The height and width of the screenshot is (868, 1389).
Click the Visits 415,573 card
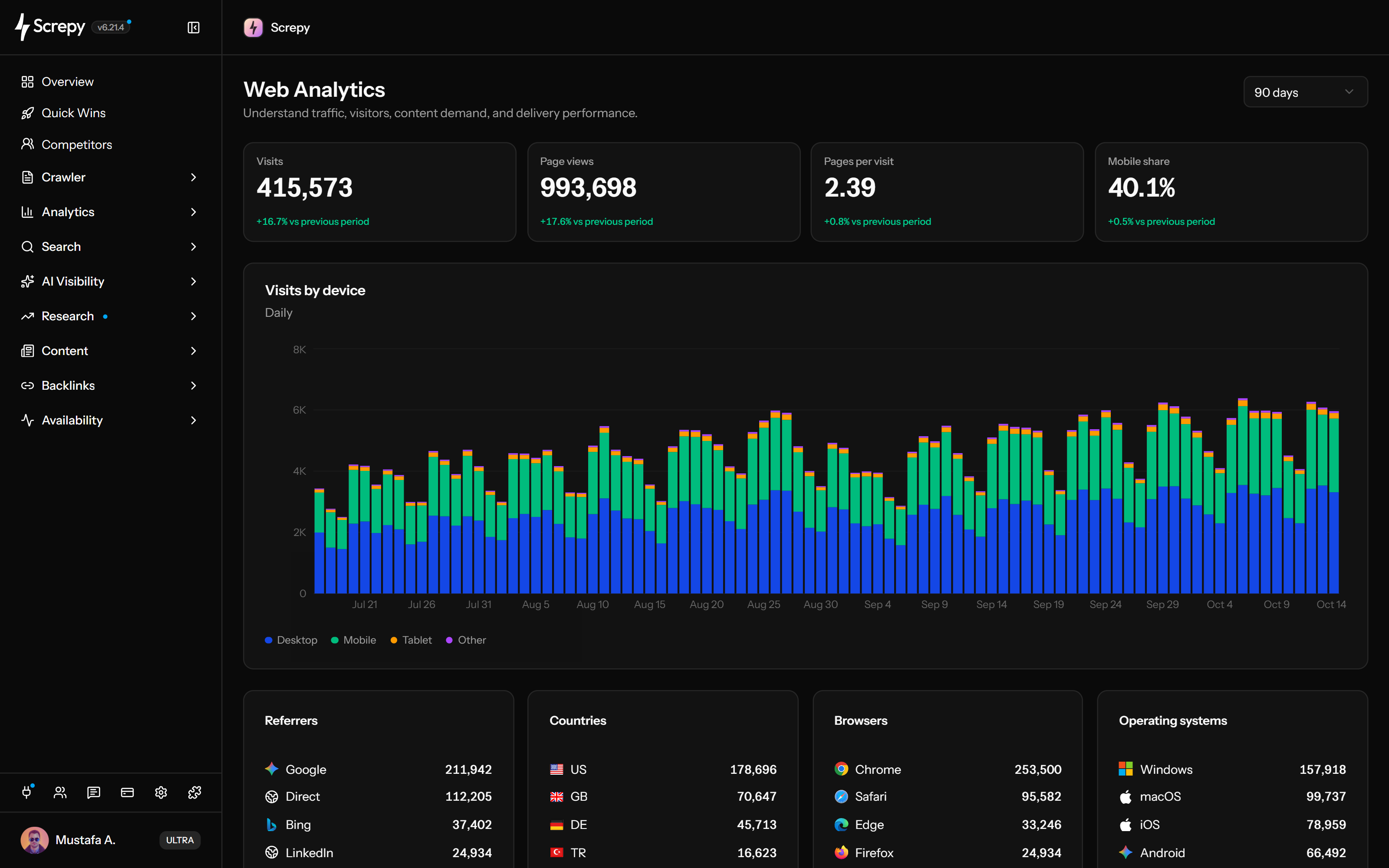pyautogui.click(x=379, y=192)
